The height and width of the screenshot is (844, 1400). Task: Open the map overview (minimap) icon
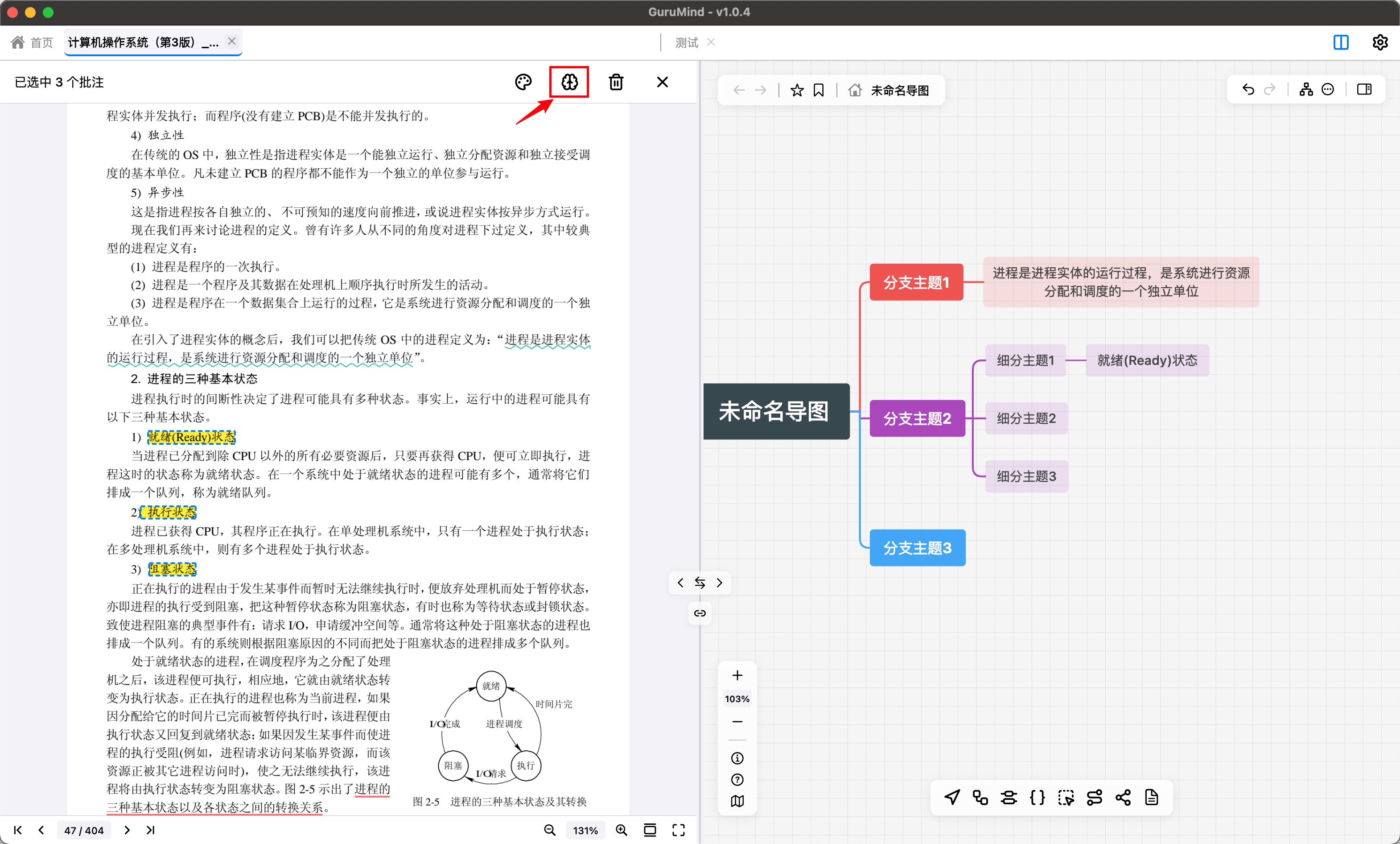coord(737,801)
